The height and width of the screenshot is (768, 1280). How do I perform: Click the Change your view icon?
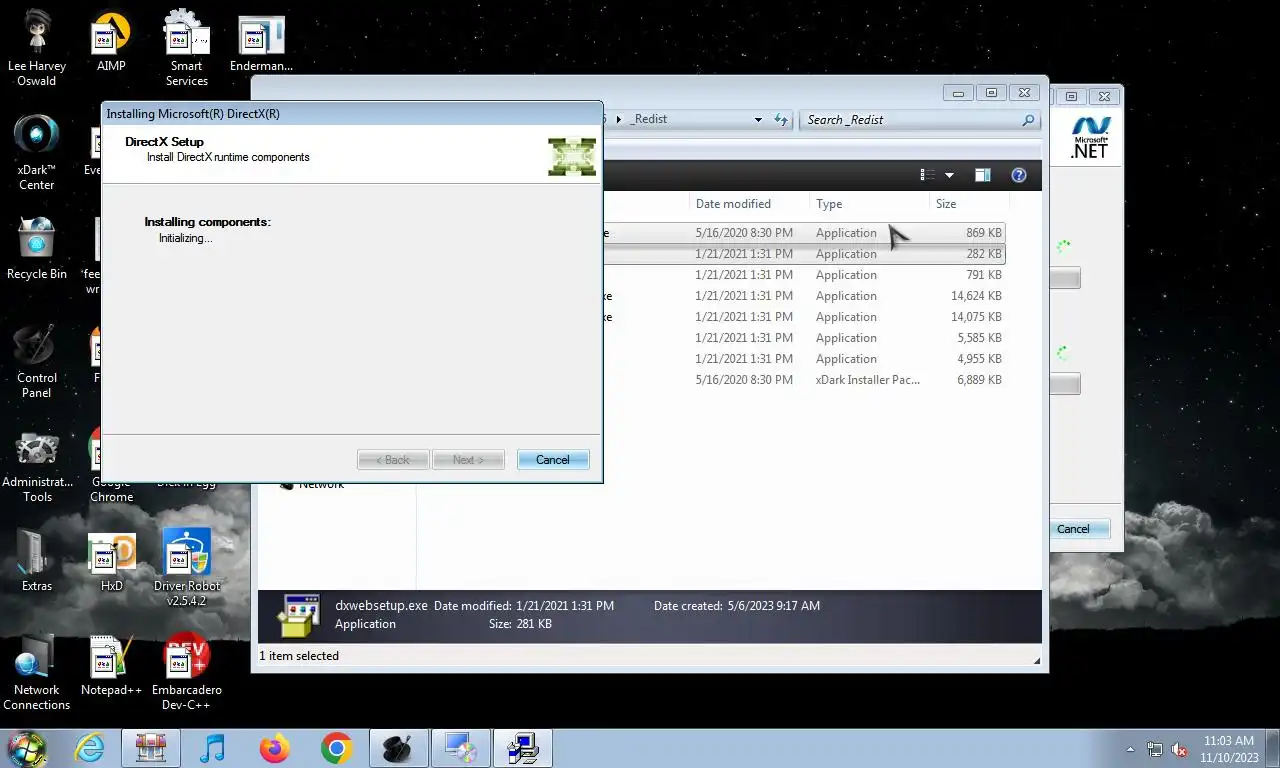pos(927,175)
